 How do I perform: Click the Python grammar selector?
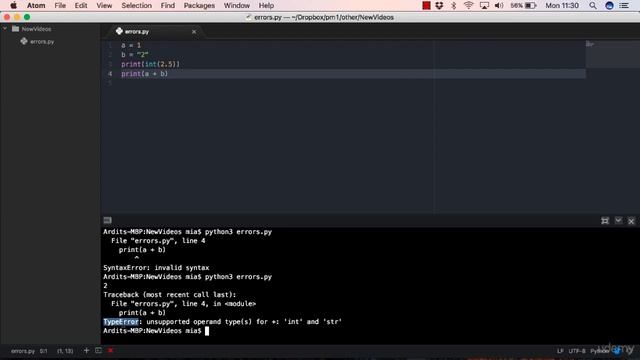599,351
